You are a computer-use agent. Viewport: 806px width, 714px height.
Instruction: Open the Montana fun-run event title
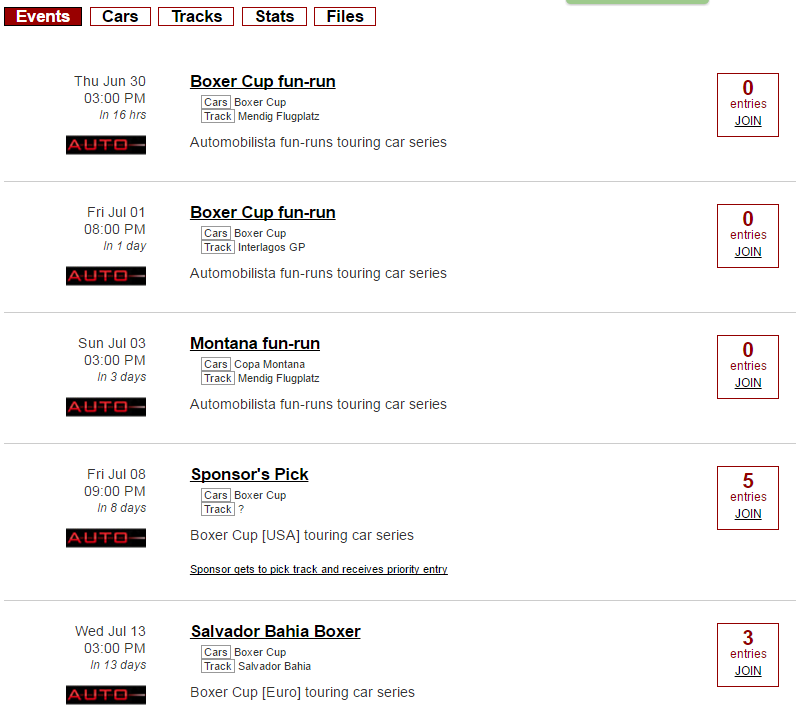tap(255, 343)
